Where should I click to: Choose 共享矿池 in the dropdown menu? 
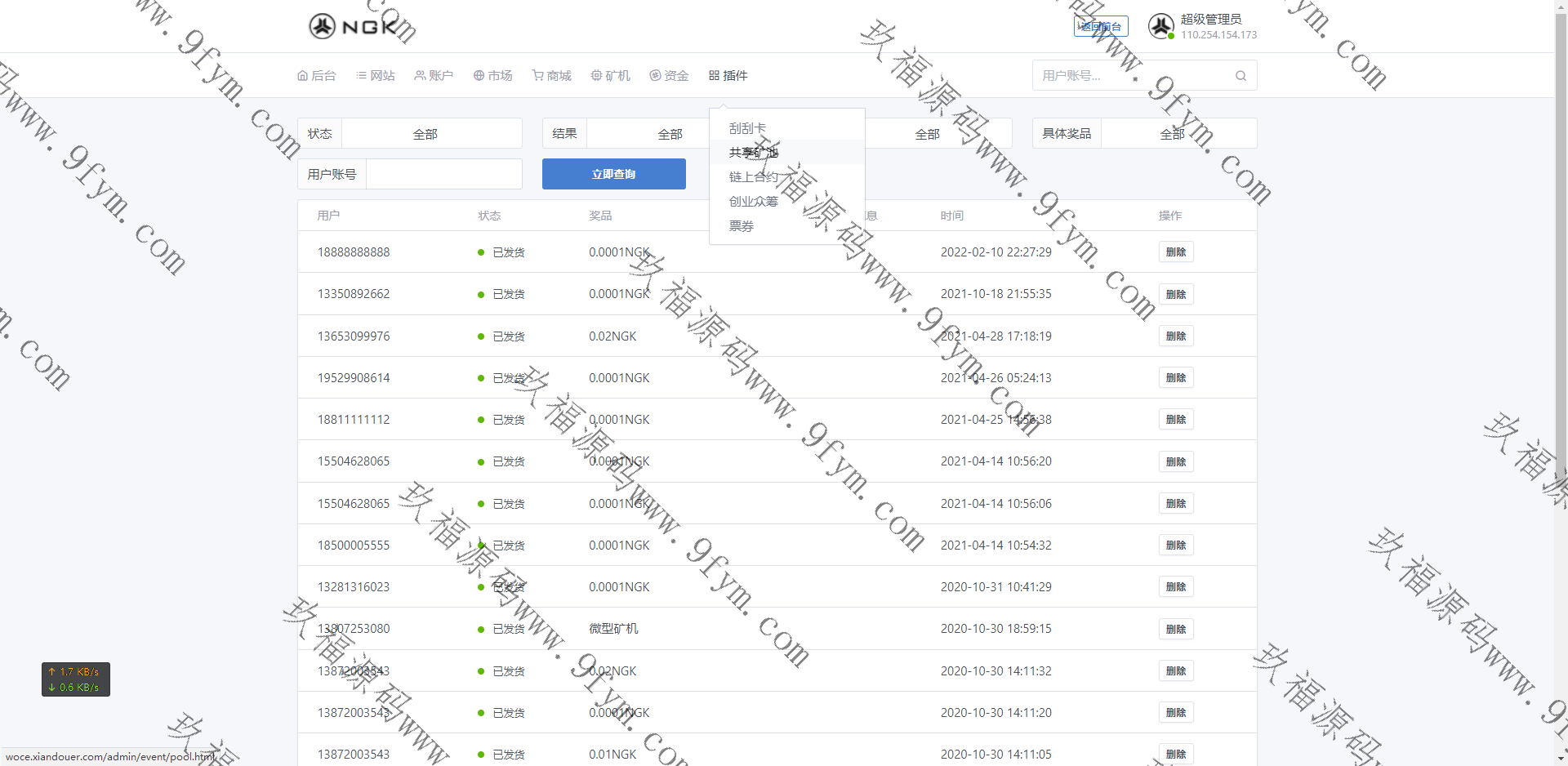coord(753,153)
